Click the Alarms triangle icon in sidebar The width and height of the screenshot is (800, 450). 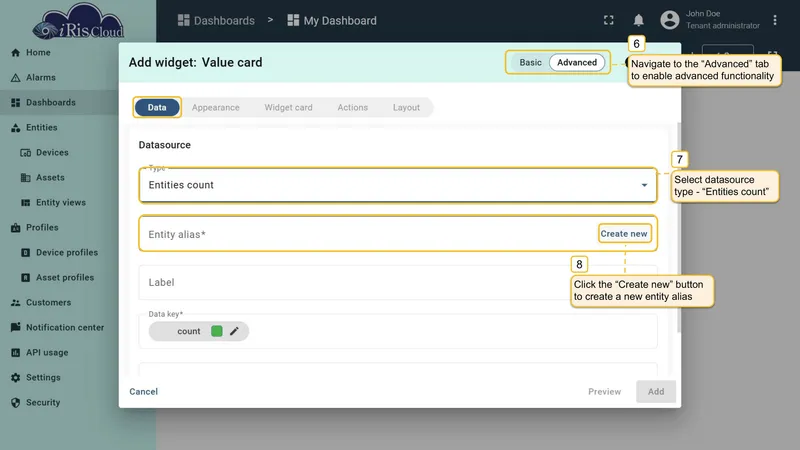pos(15,78)
